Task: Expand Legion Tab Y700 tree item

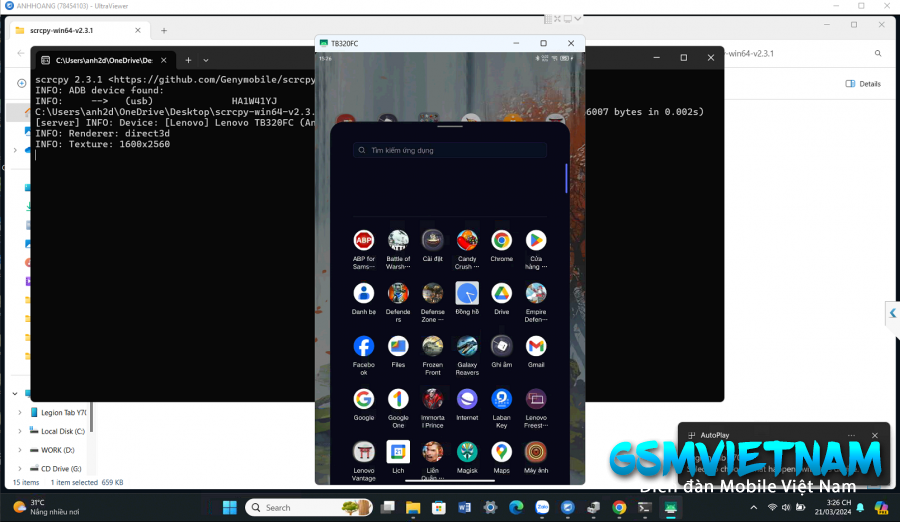Action: pyautogui.click(x=20, y=413)
